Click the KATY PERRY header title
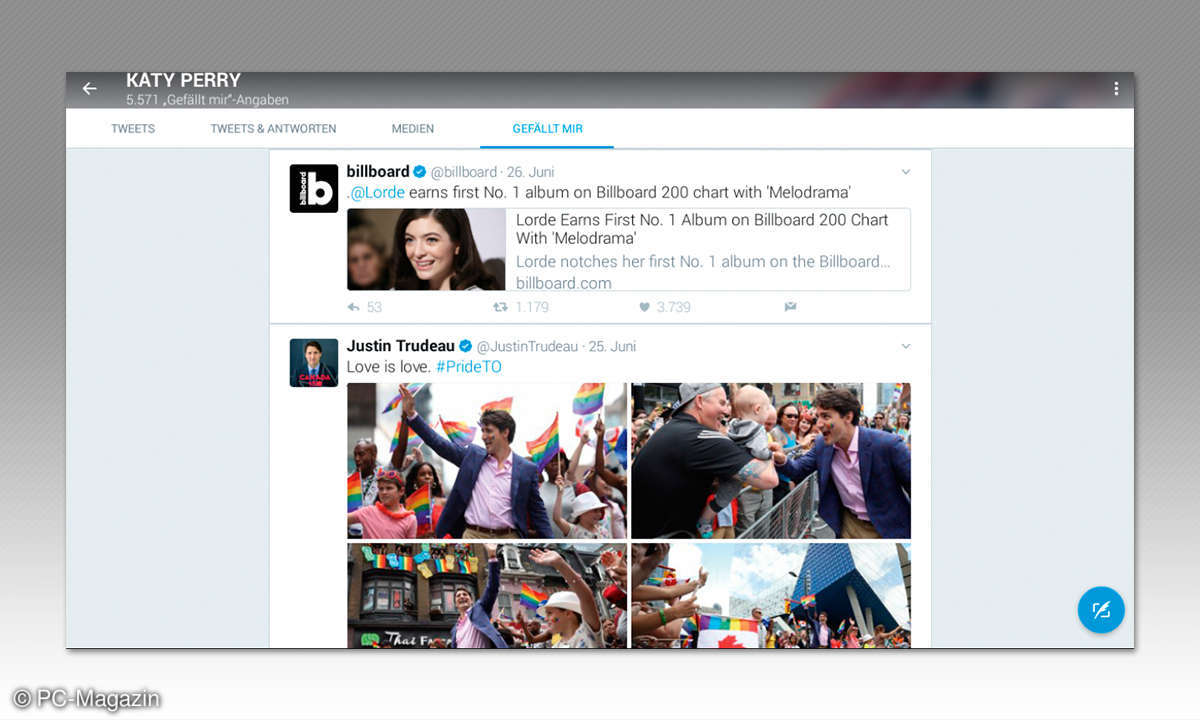This screenshot has height=720, width=1200. pyautogui.click(x=183, y=80)
